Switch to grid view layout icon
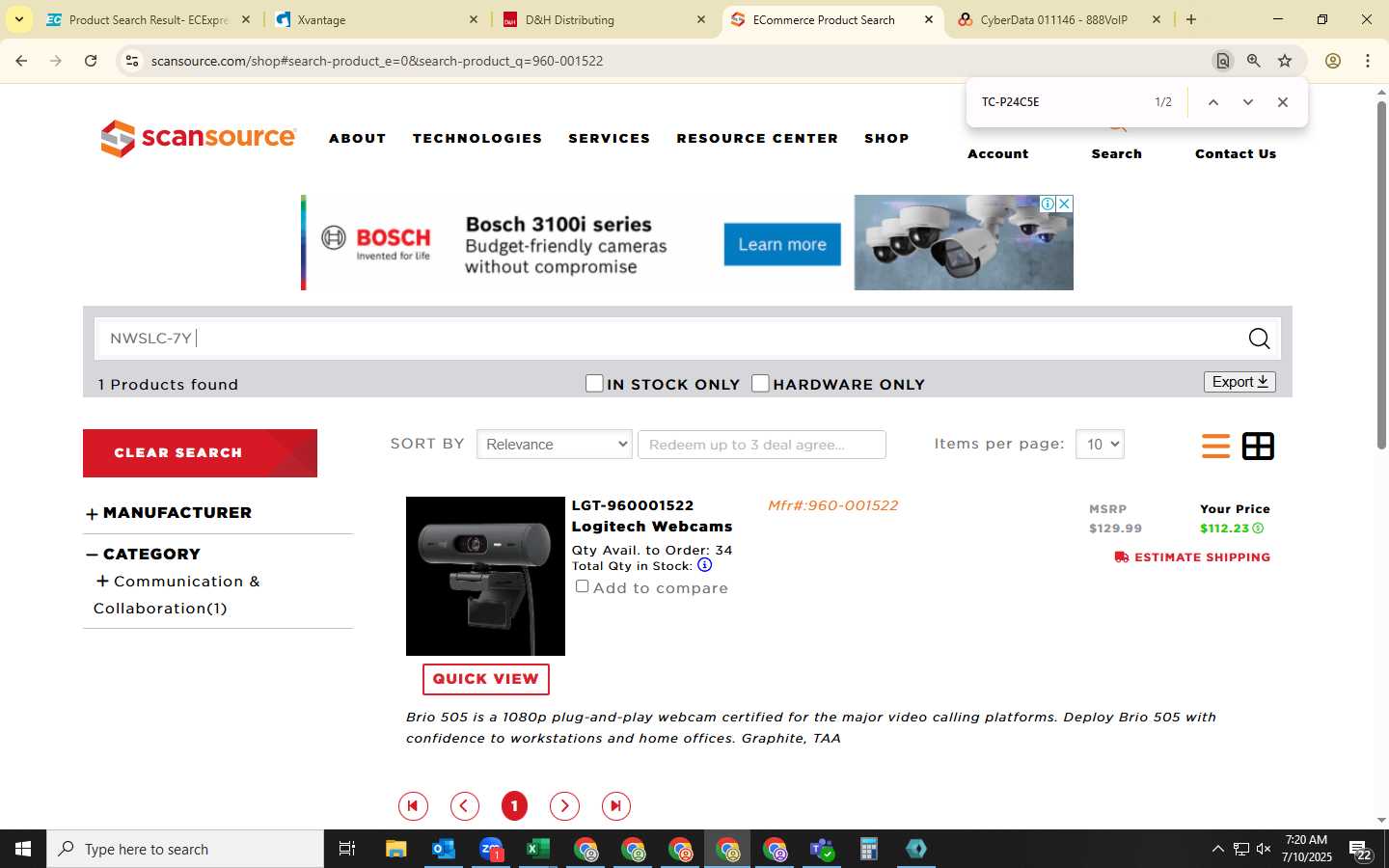Image resolution: width=1389 pixels, height=868 pixels. (1258, 446)
